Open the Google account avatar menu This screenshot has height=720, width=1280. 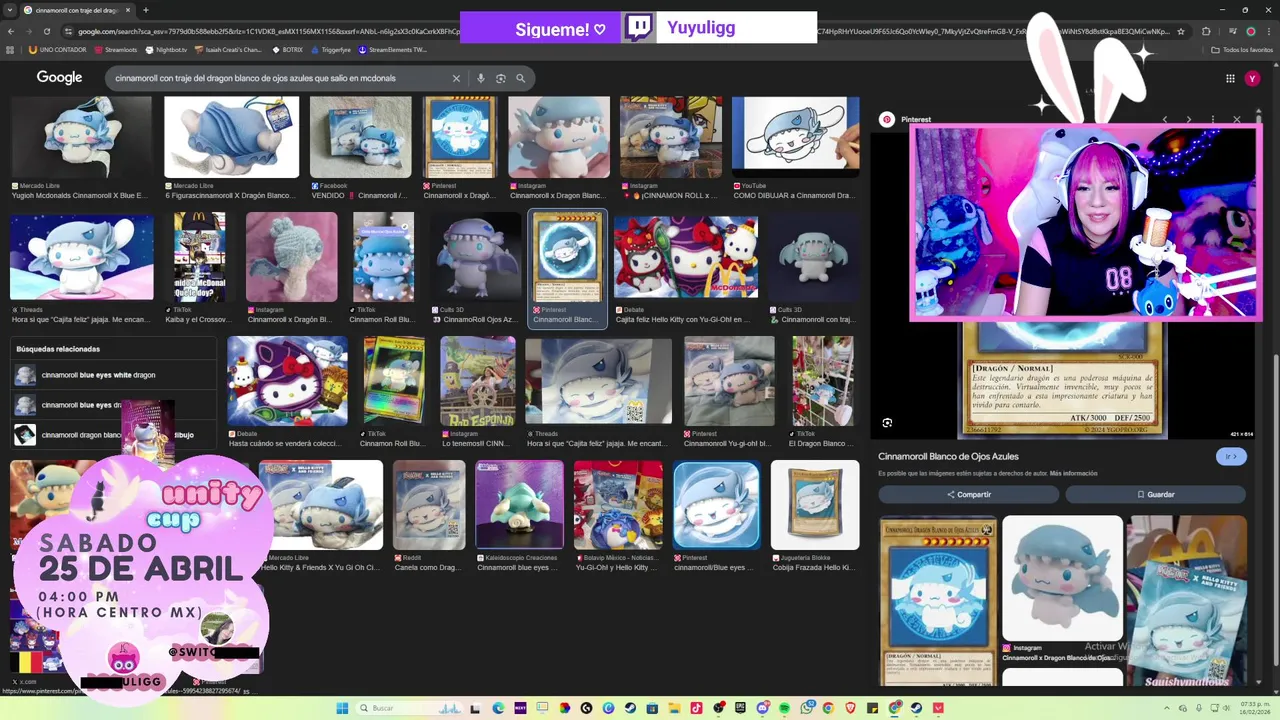pos(1252,78)
